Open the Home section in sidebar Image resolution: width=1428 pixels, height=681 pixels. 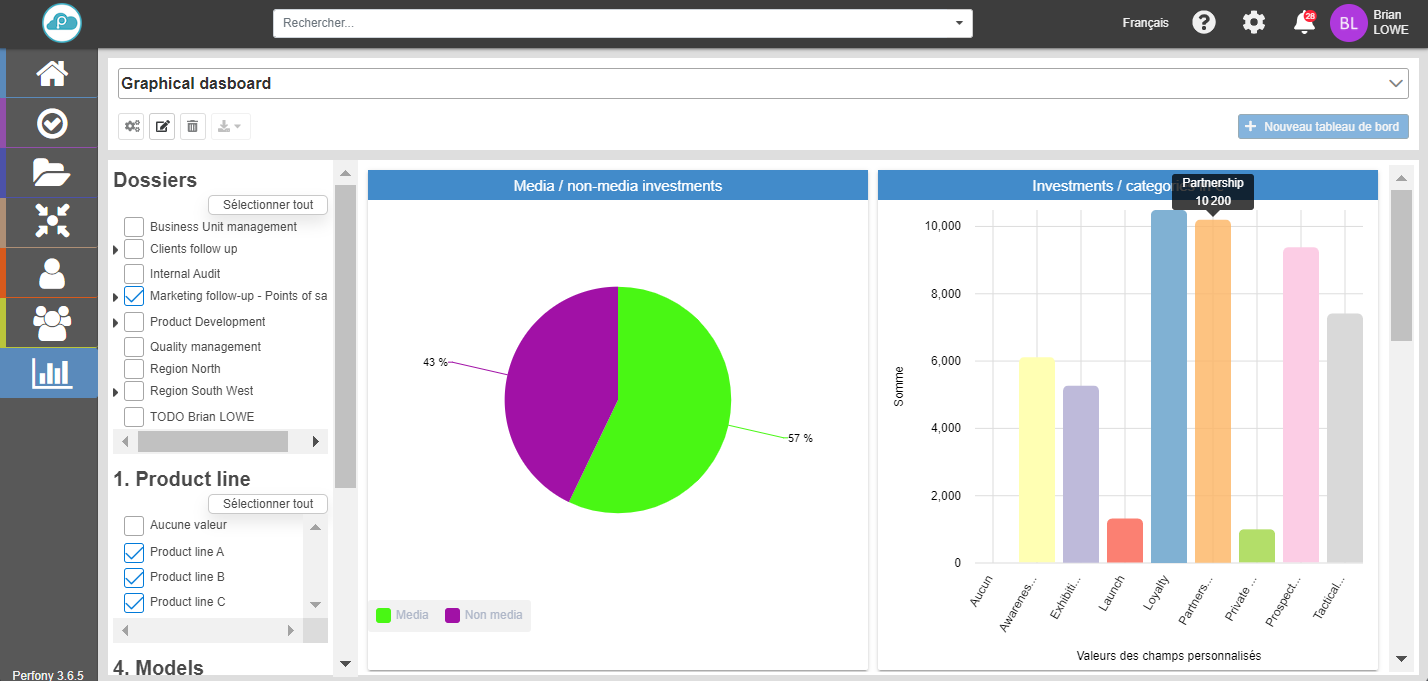[52, 73]
